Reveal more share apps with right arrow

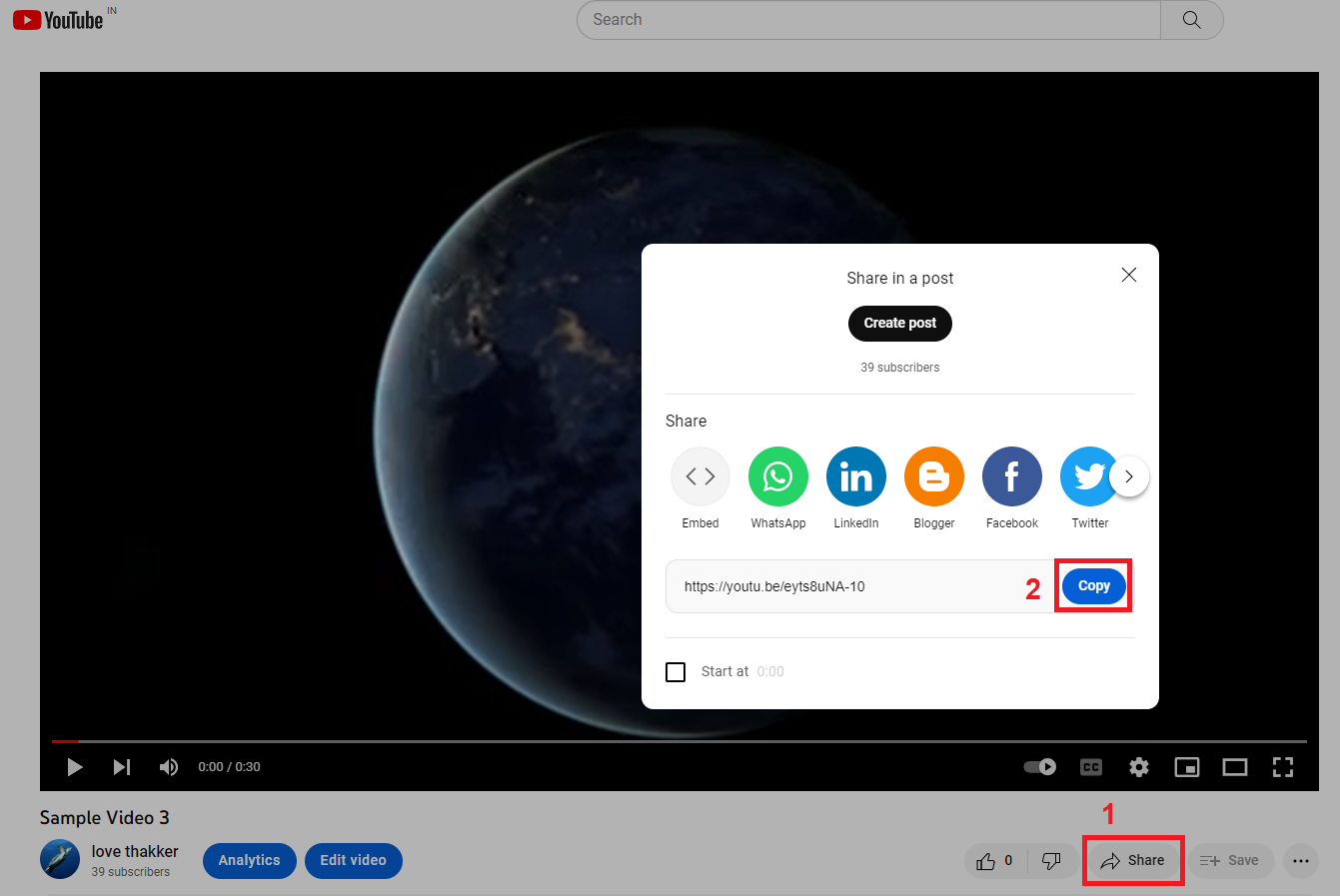[x=1129, y=476]
